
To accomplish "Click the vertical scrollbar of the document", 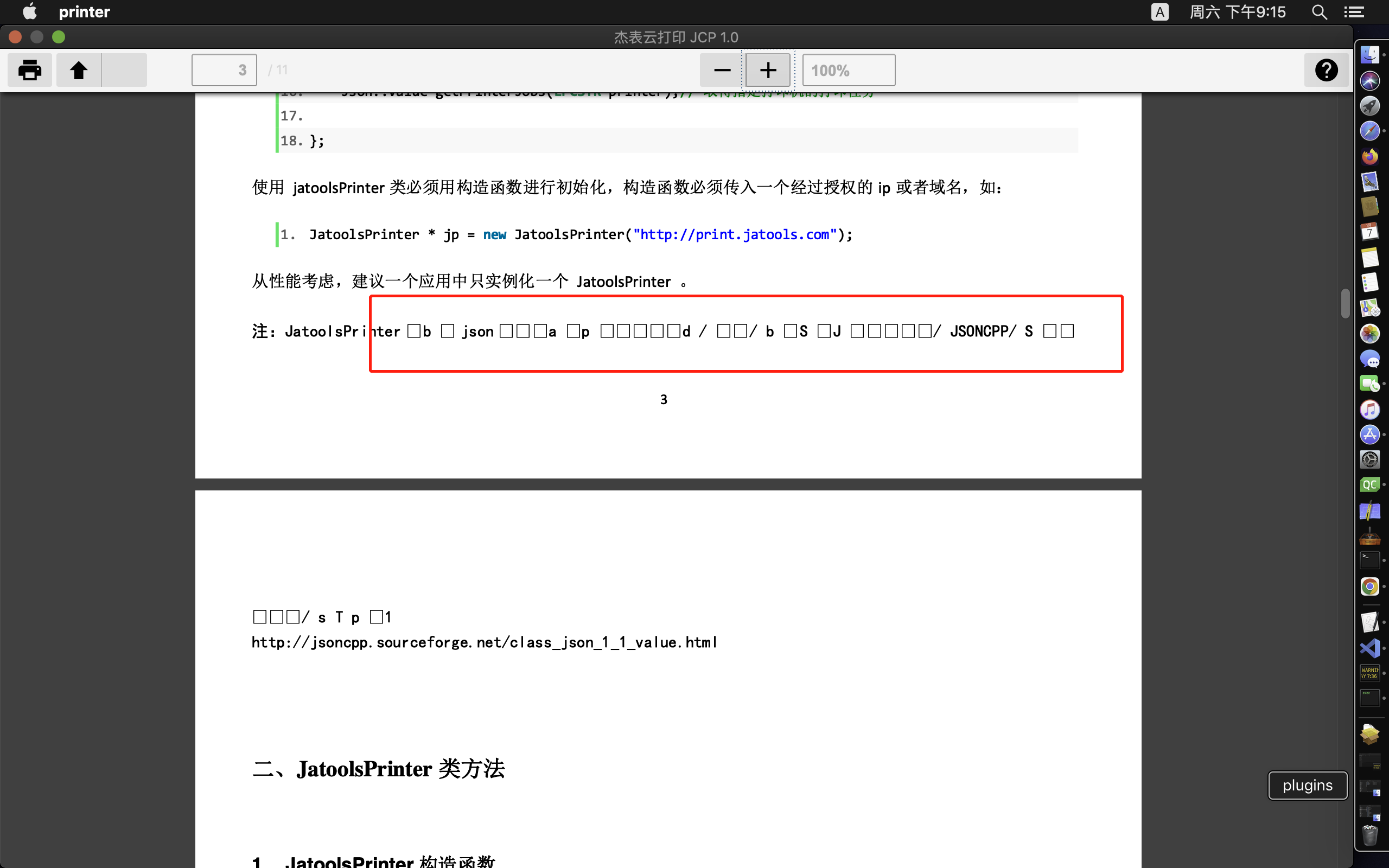I will point(1346,304).
